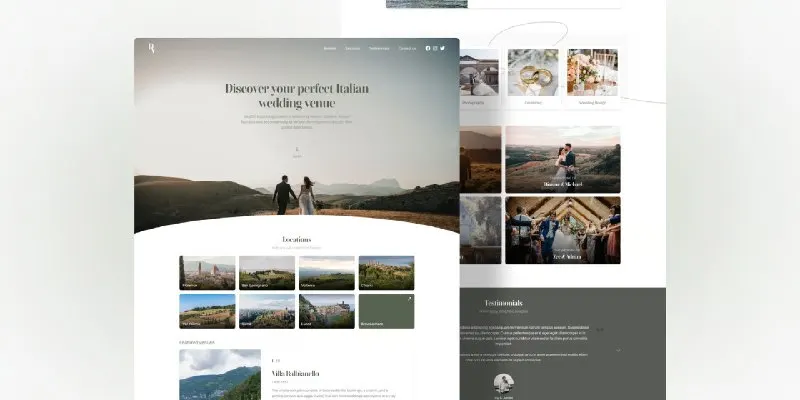
Task: Click the white monogram logo in the header
Action: (152, 48)
